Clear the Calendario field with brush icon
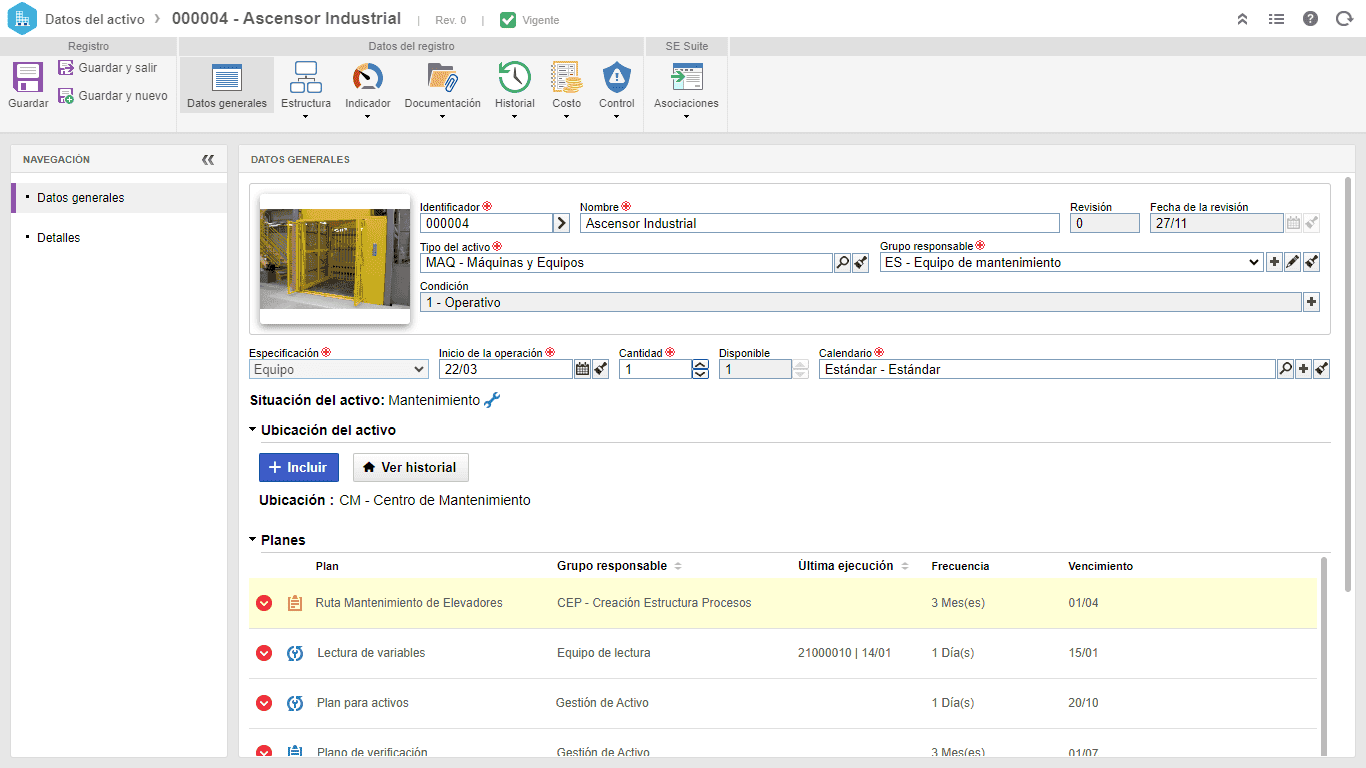This screenshot has height=768, width=1366. coord(1321,369)
